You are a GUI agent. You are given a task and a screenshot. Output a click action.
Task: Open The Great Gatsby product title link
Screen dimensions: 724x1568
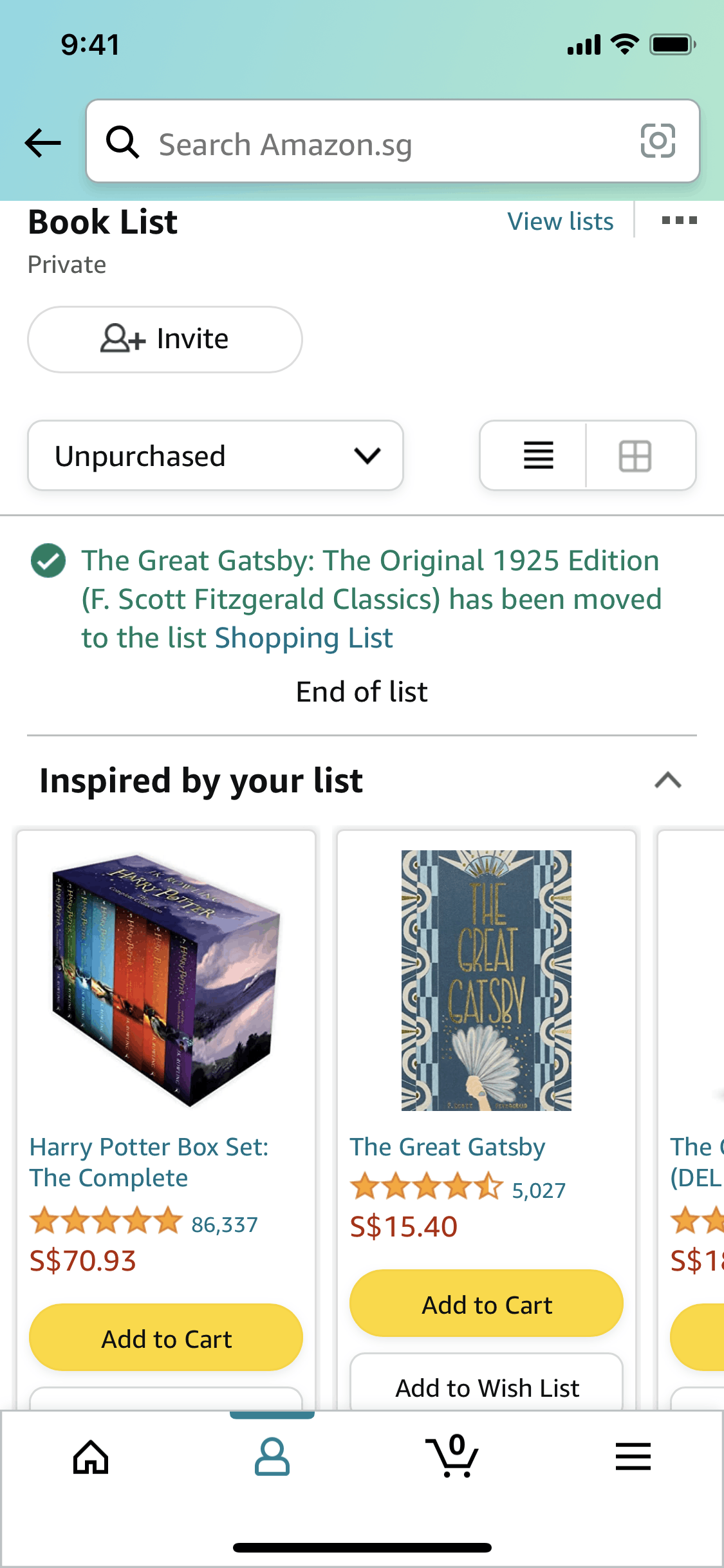pos(447,1147)
